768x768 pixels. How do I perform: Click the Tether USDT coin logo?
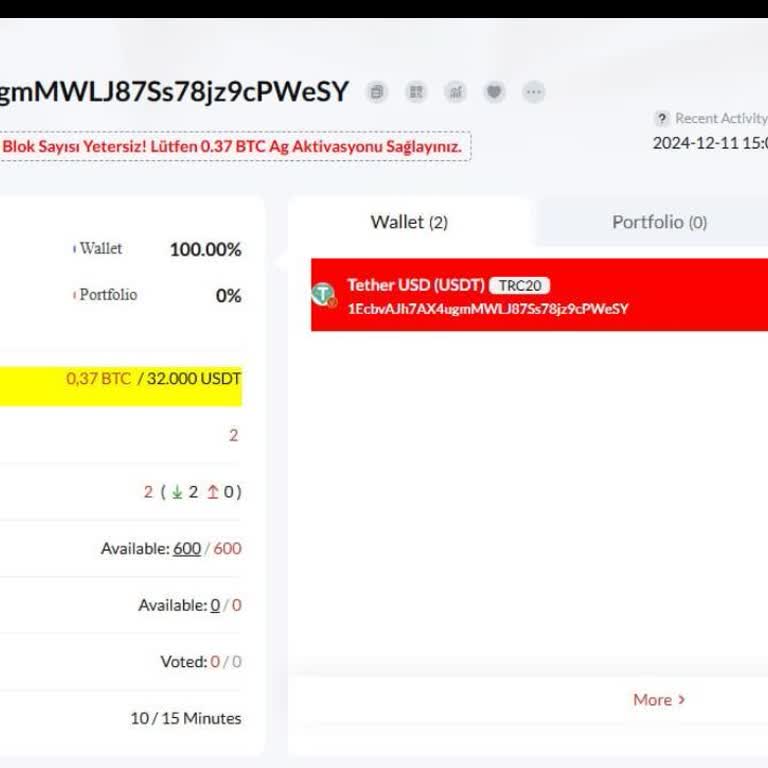click(324, 294)
